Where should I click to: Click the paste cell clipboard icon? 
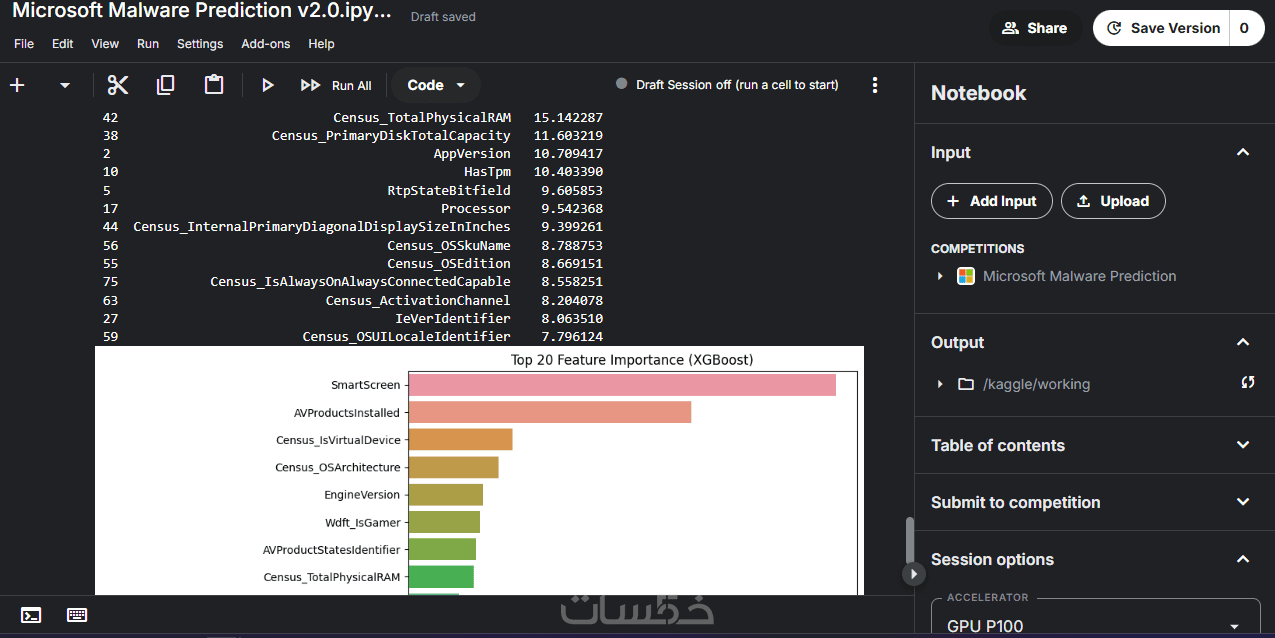(x=214, y=85)
